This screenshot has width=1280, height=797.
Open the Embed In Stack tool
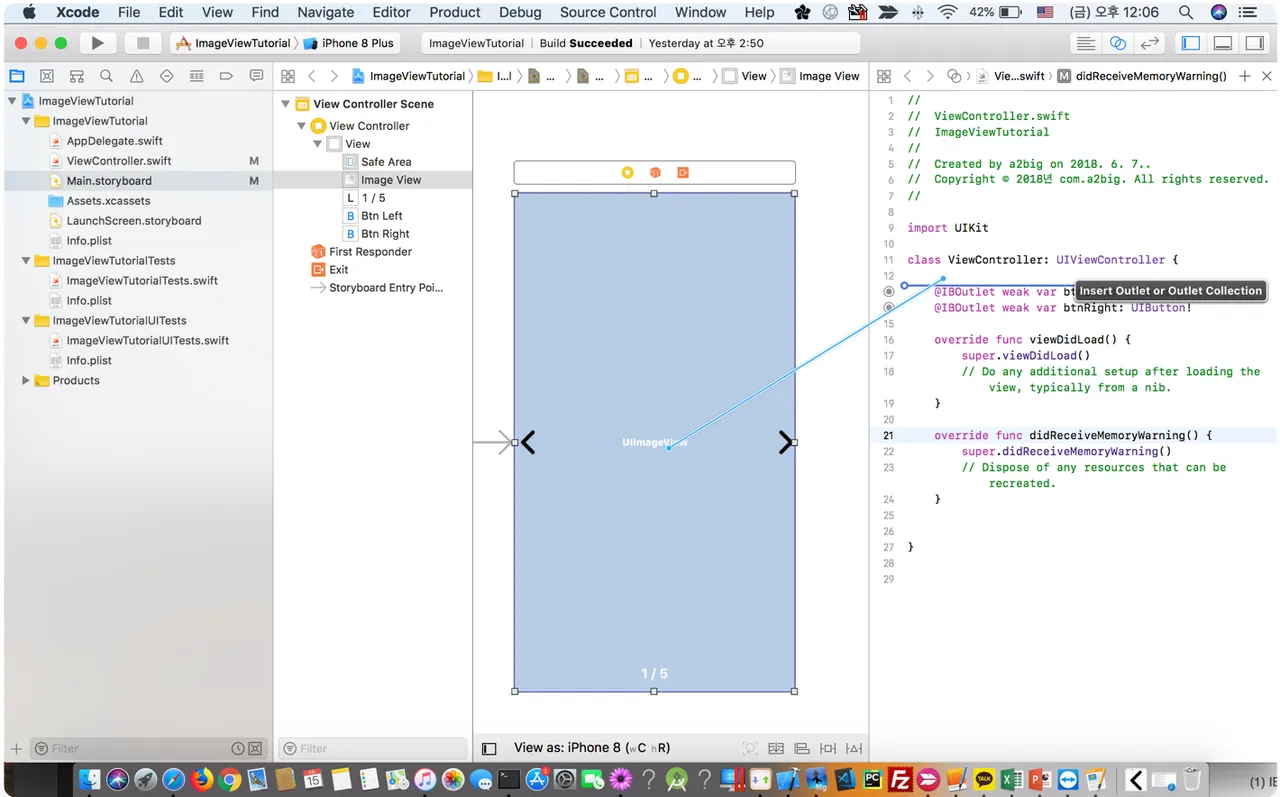(x=776, y=748)
